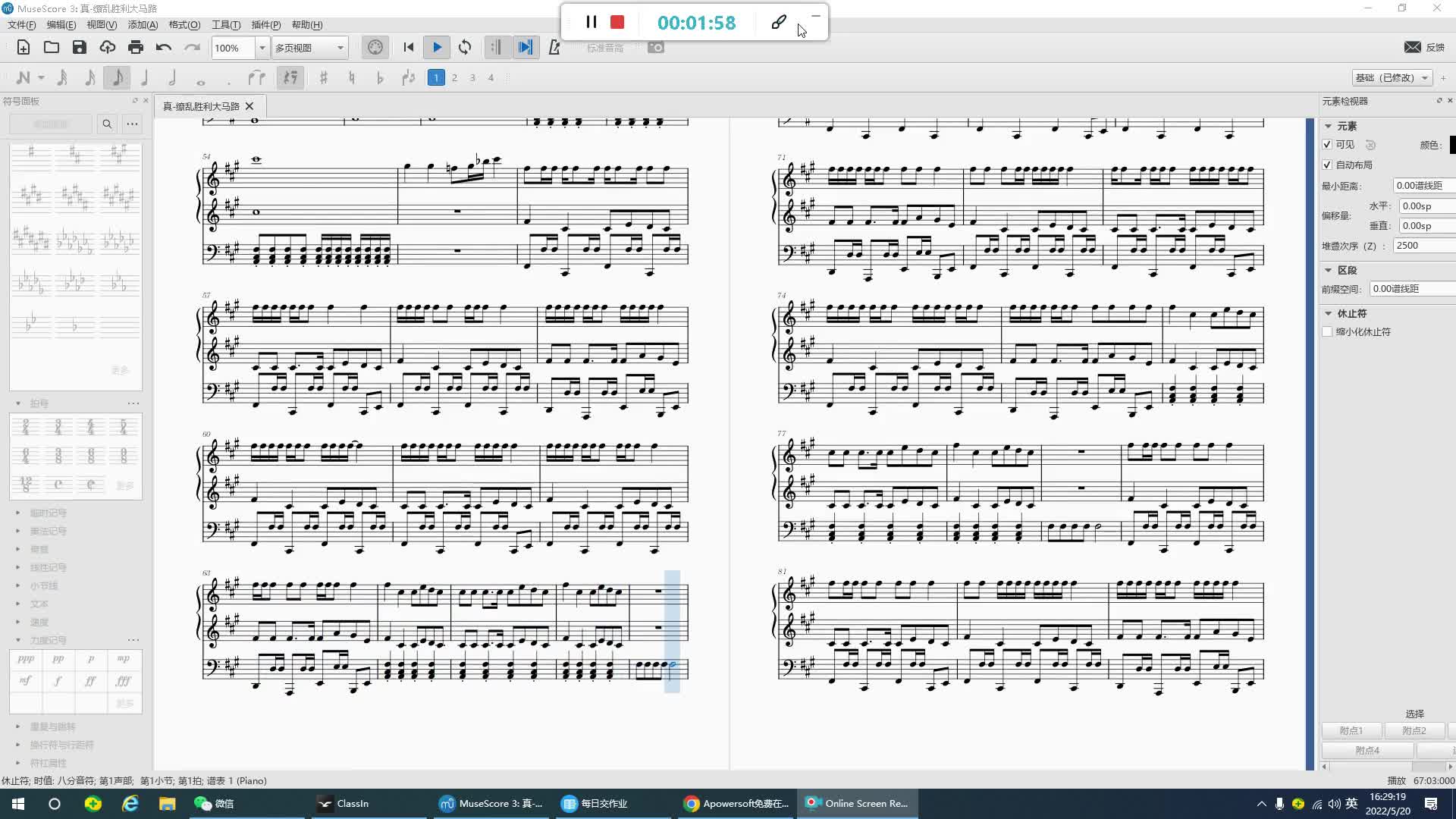Open zoom level 100% dropdown
The image size is (1456, 819).
tap(262, 48)
